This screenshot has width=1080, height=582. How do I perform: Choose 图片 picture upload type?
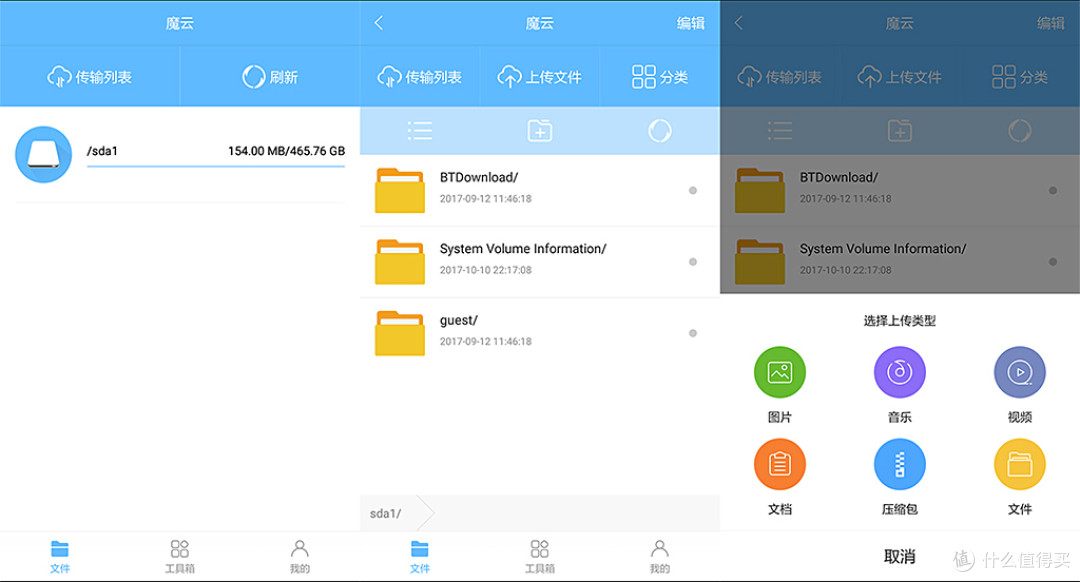tap(780, 373)
